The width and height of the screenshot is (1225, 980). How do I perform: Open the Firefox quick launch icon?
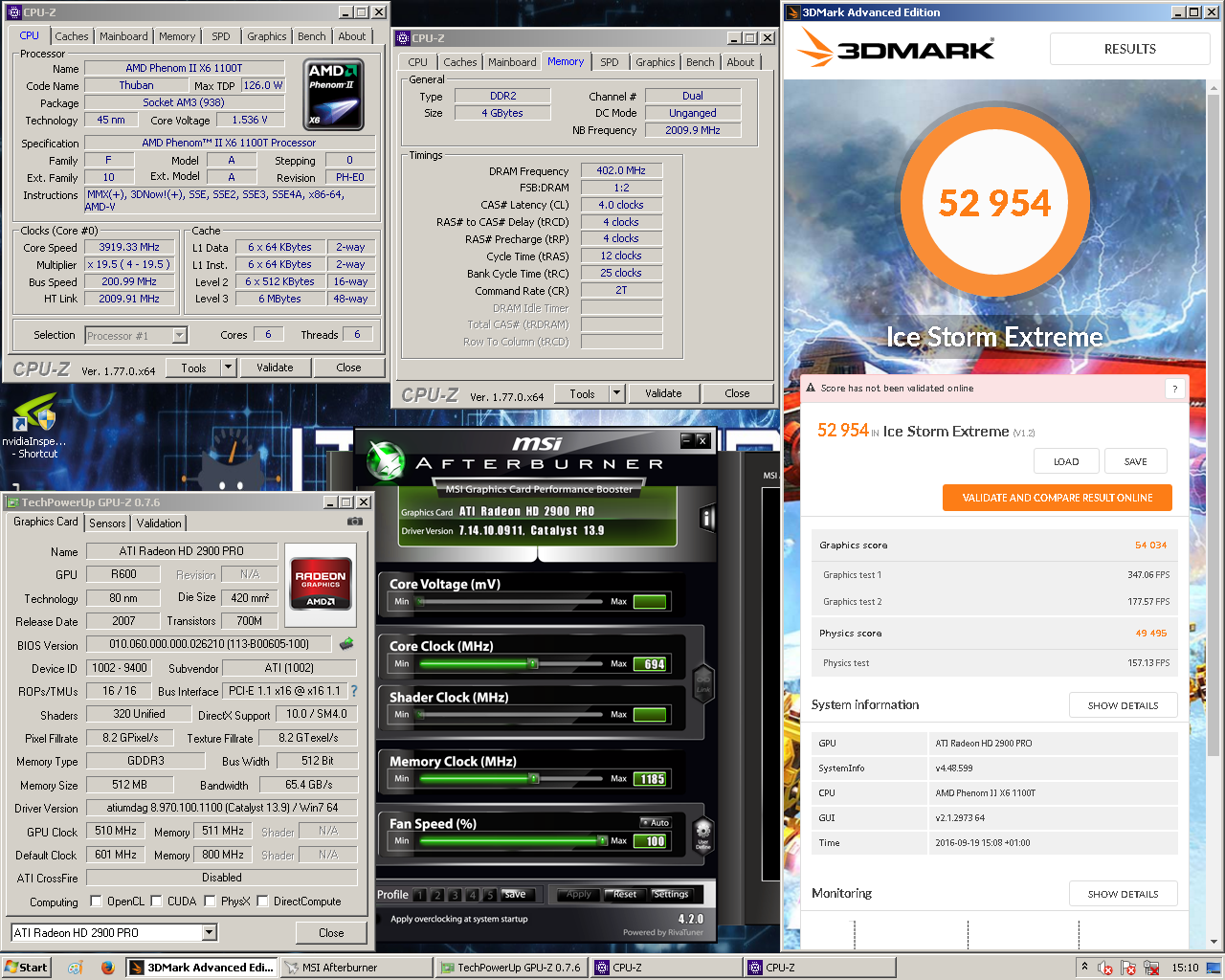pos(107,968)
